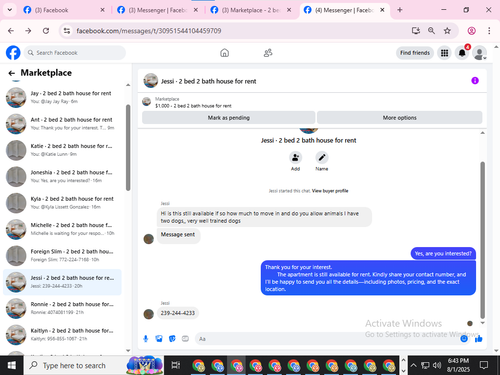Open the Facebook menu grid icon
This screenshot has height=375, width=500.
pos(444,53)
